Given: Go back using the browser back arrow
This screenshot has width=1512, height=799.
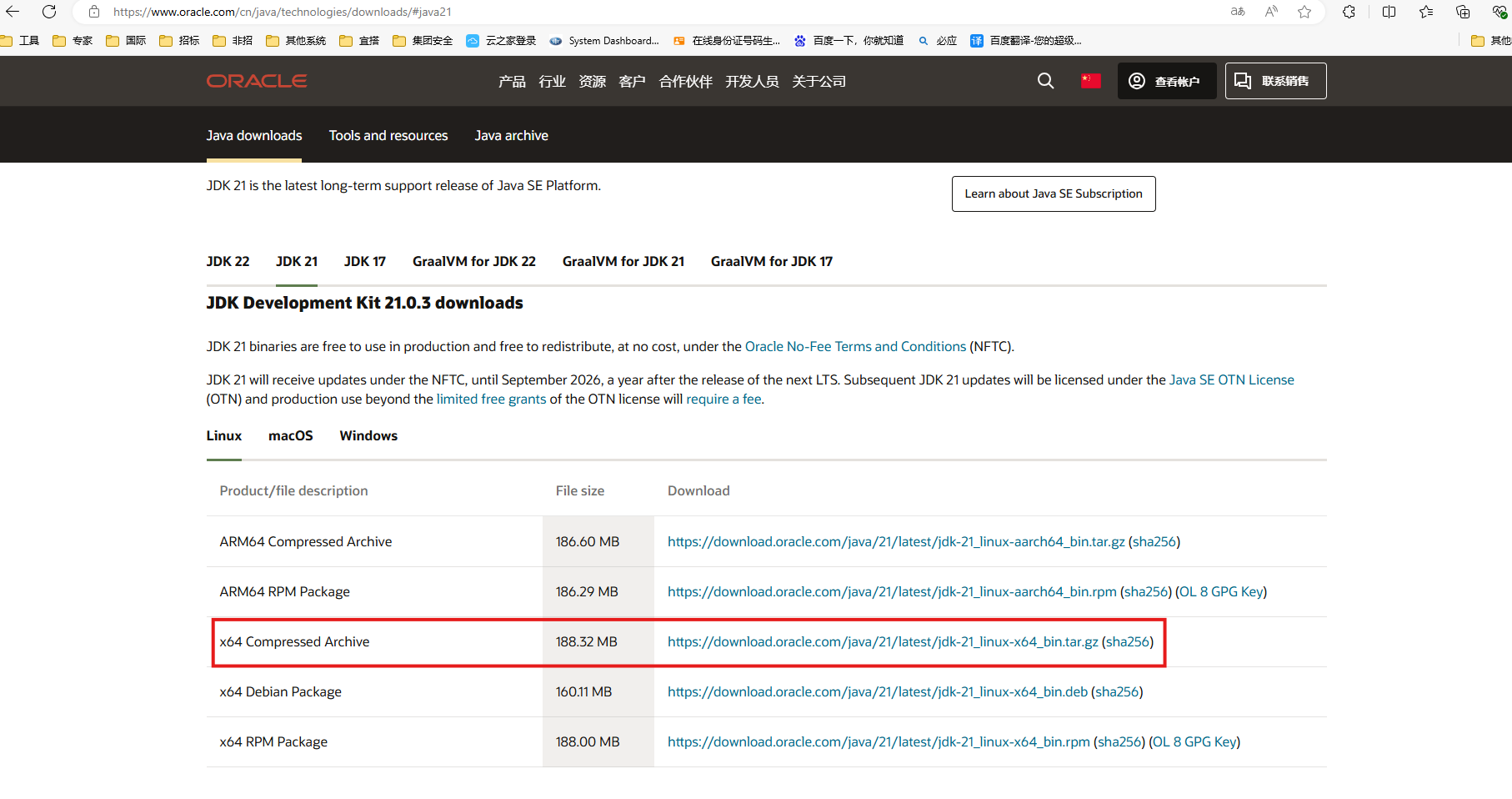Looking at the screenshot, I should 13,12.
